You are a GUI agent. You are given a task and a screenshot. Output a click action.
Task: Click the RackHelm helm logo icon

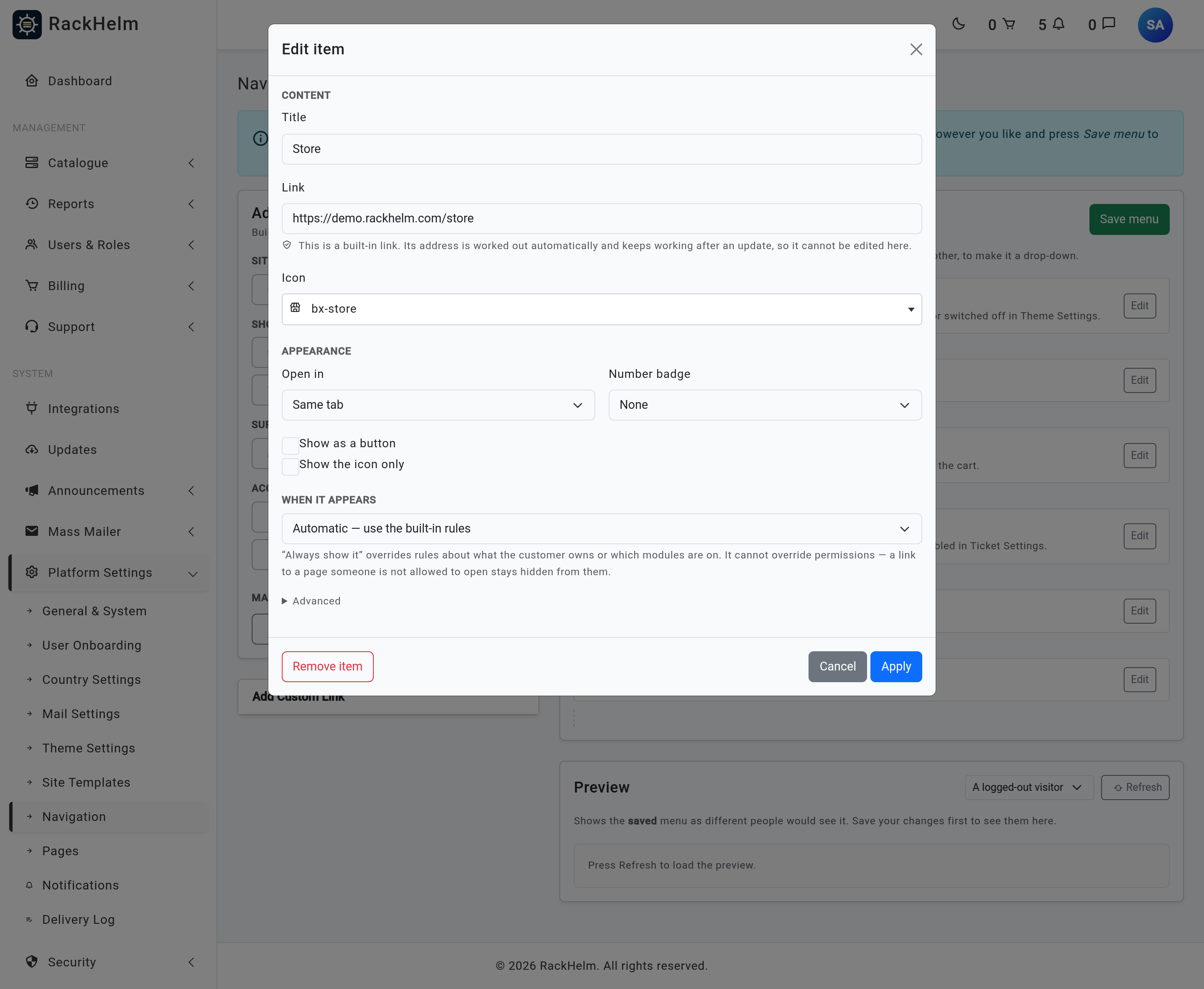point(27,25)
